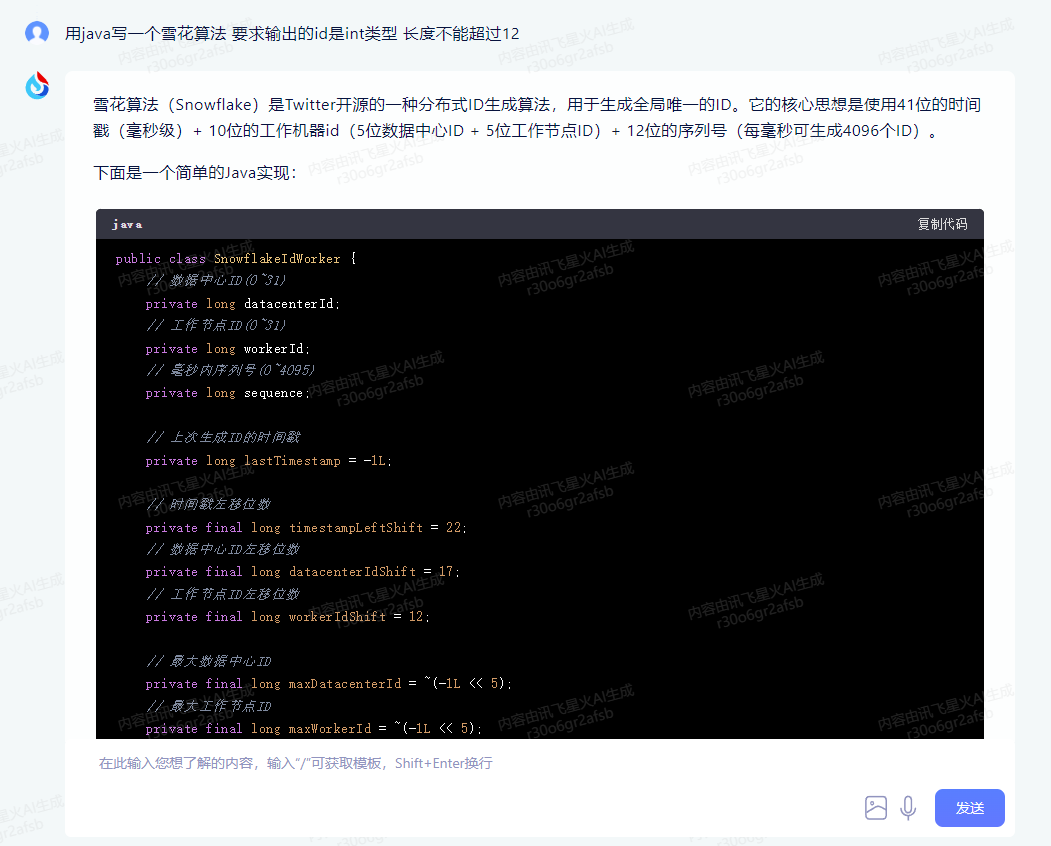Screen dimensions: 1051x846
Task: Open the image upload icon
Action: coord(876,807)
